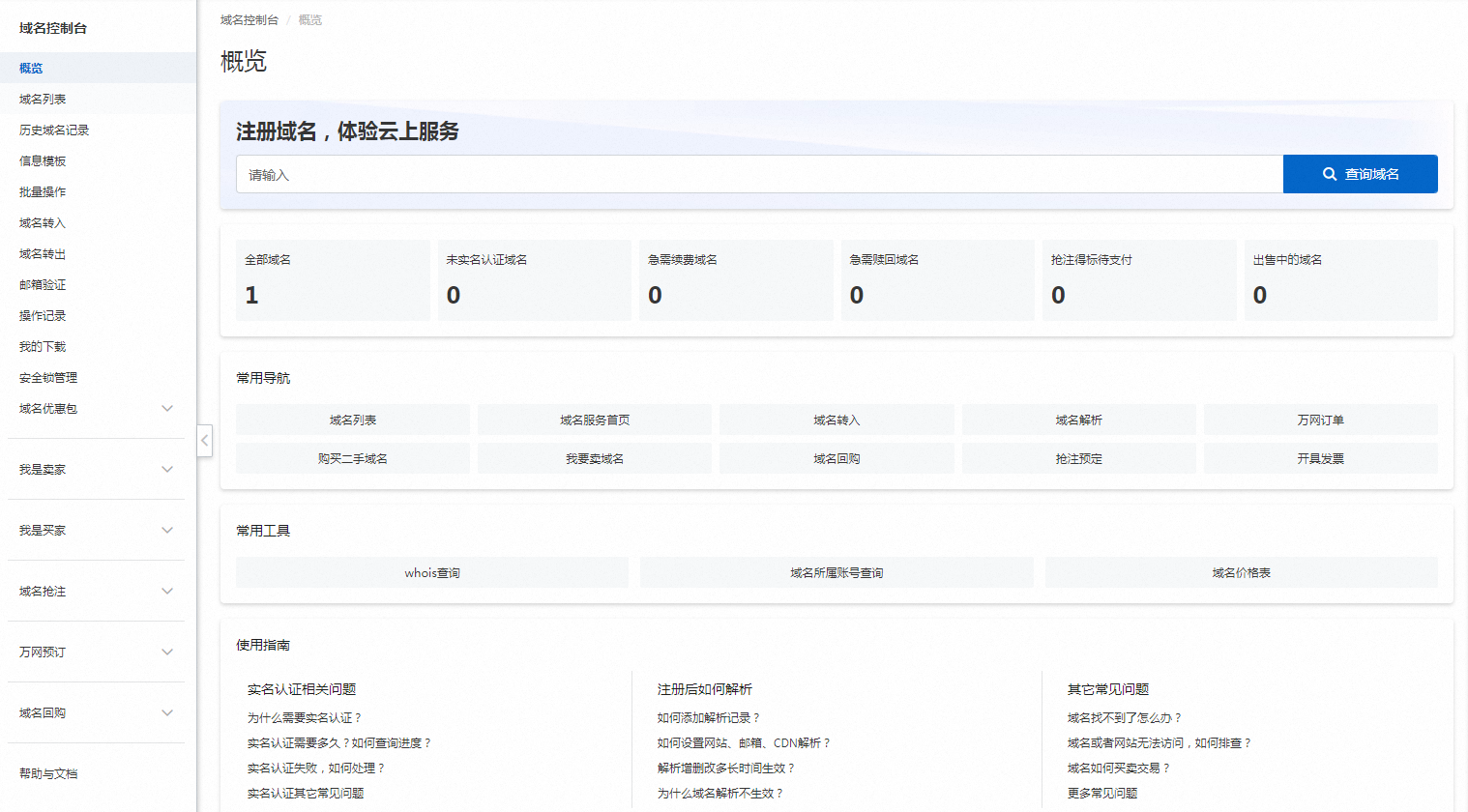Open 如何设置网站、邮箱、CDN解析？ link

pyautogui.click(x=744, y=742)
